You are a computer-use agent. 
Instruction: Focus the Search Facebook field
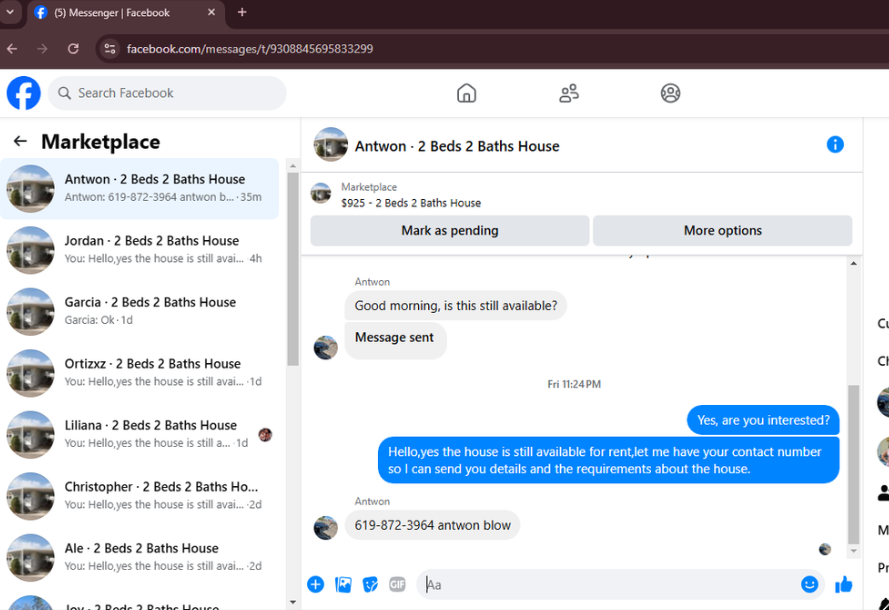click(x=167, y=93)
